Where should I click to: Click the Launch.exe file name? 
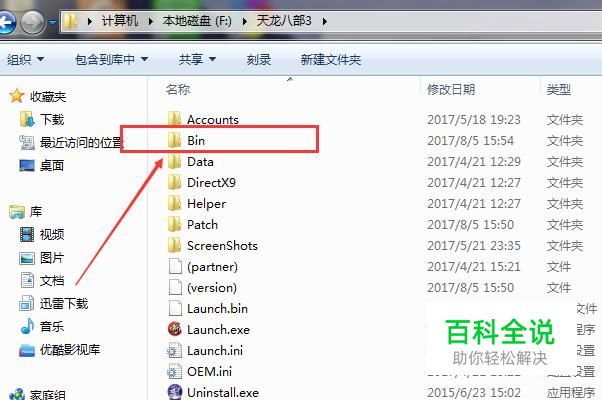[218, 330]
